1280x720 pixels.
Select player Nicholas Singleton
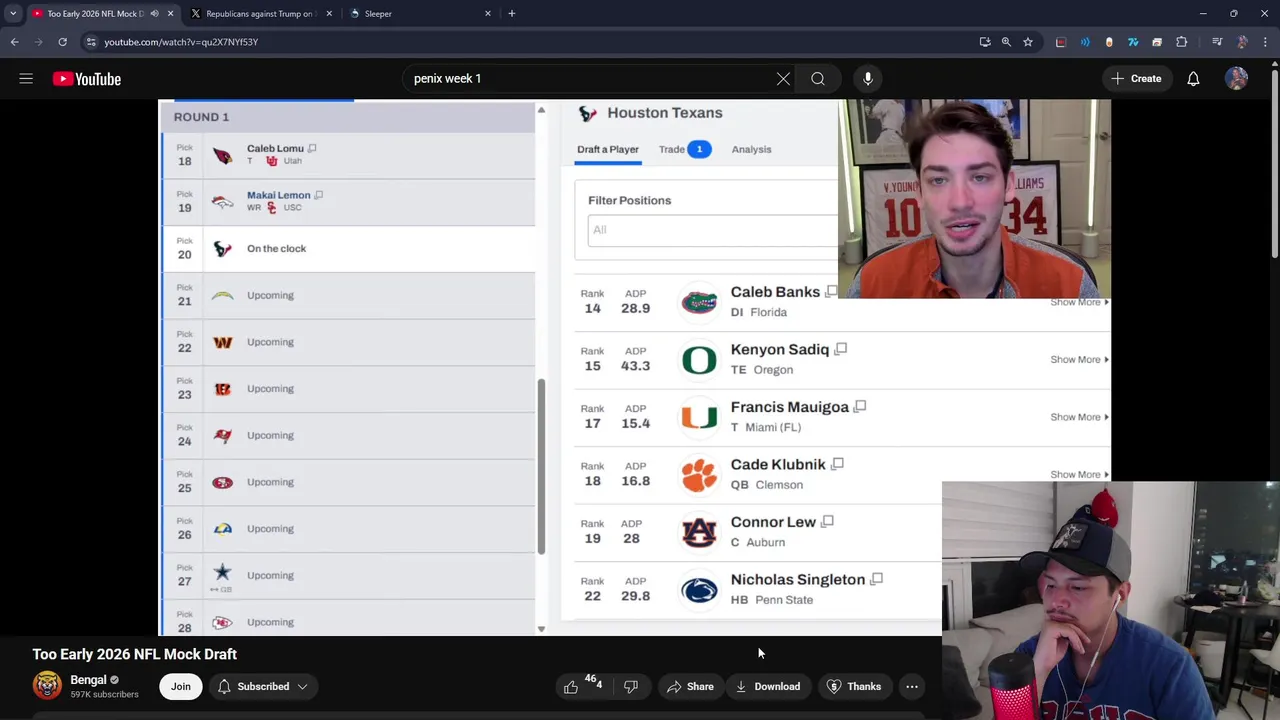(798, 580)
